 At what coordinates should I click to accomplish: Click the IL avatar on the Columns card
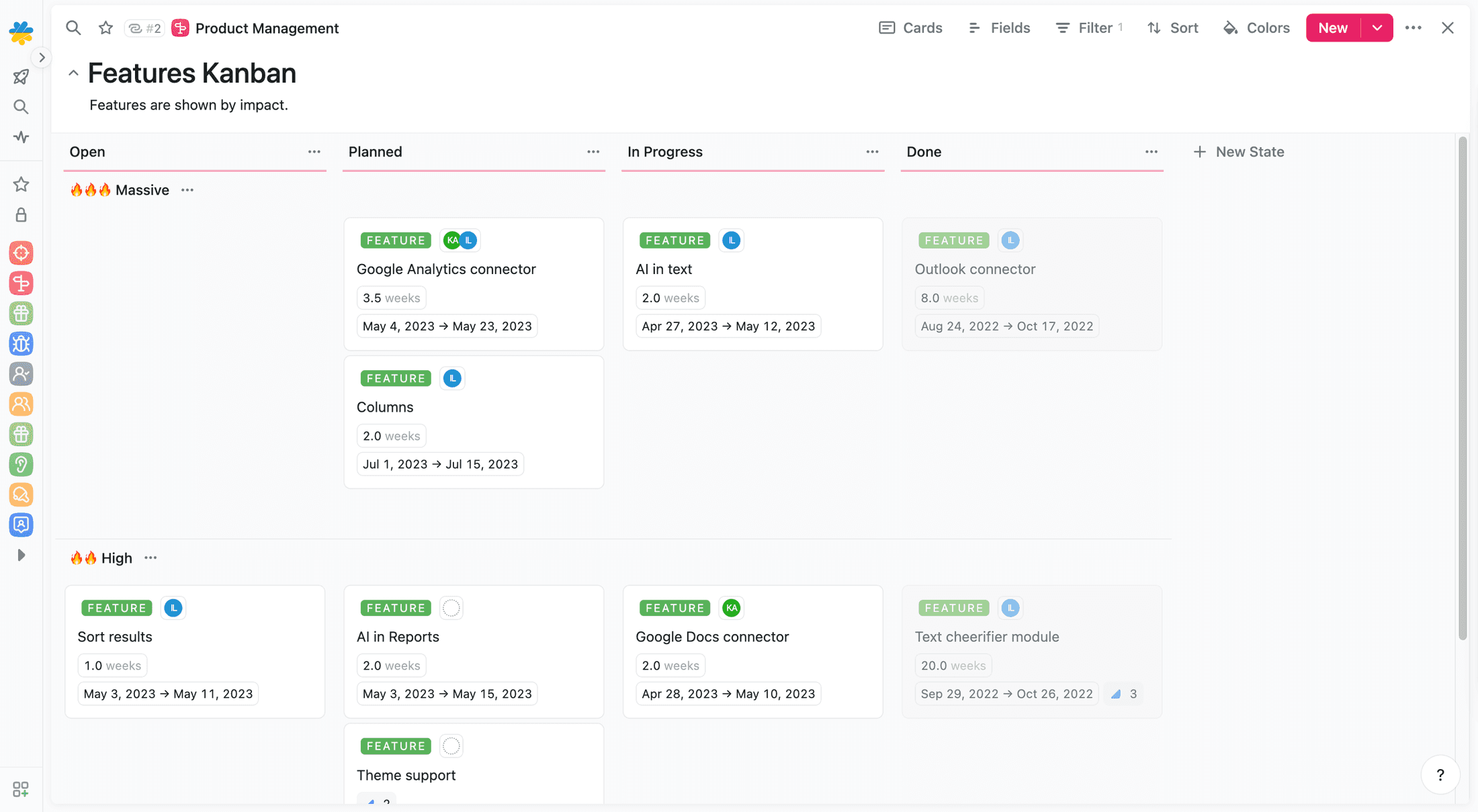pyautogui.click(x=451, y=378)
